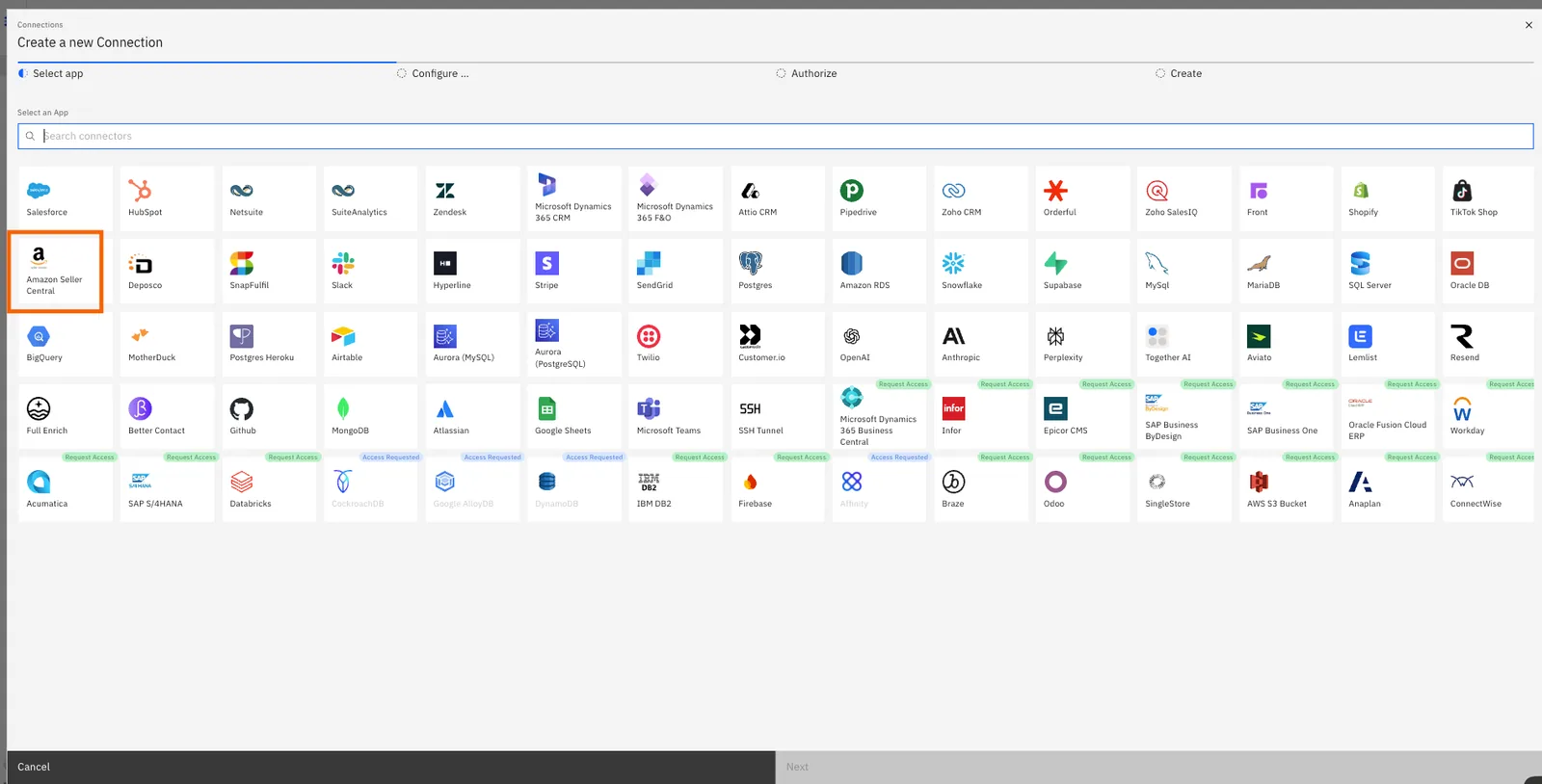
Task: Select the Shopify app
Action: pyautogui.click(x=1388, y=198)
